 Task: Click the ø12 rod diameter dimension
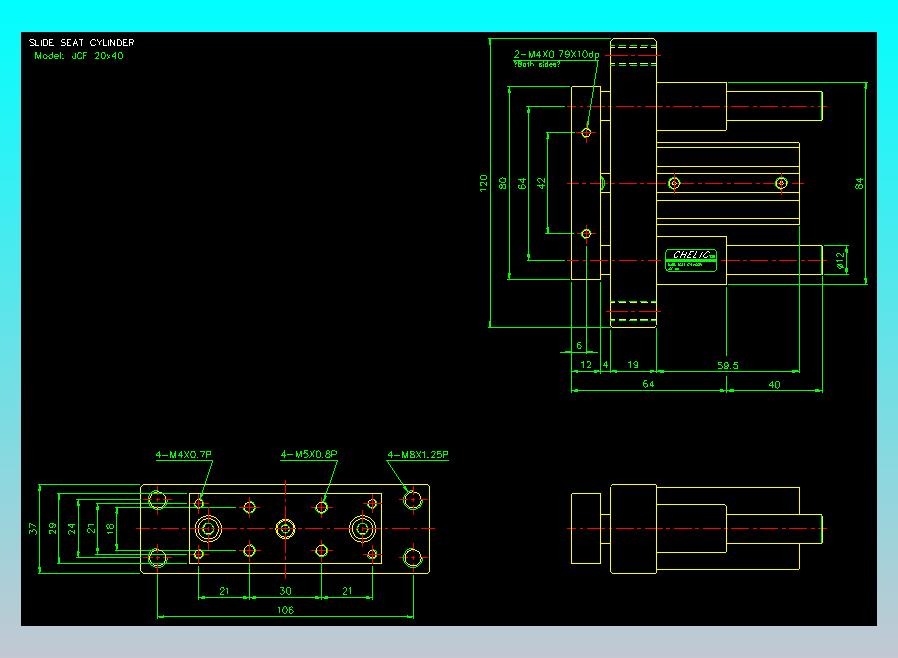[x=841, y=259]
